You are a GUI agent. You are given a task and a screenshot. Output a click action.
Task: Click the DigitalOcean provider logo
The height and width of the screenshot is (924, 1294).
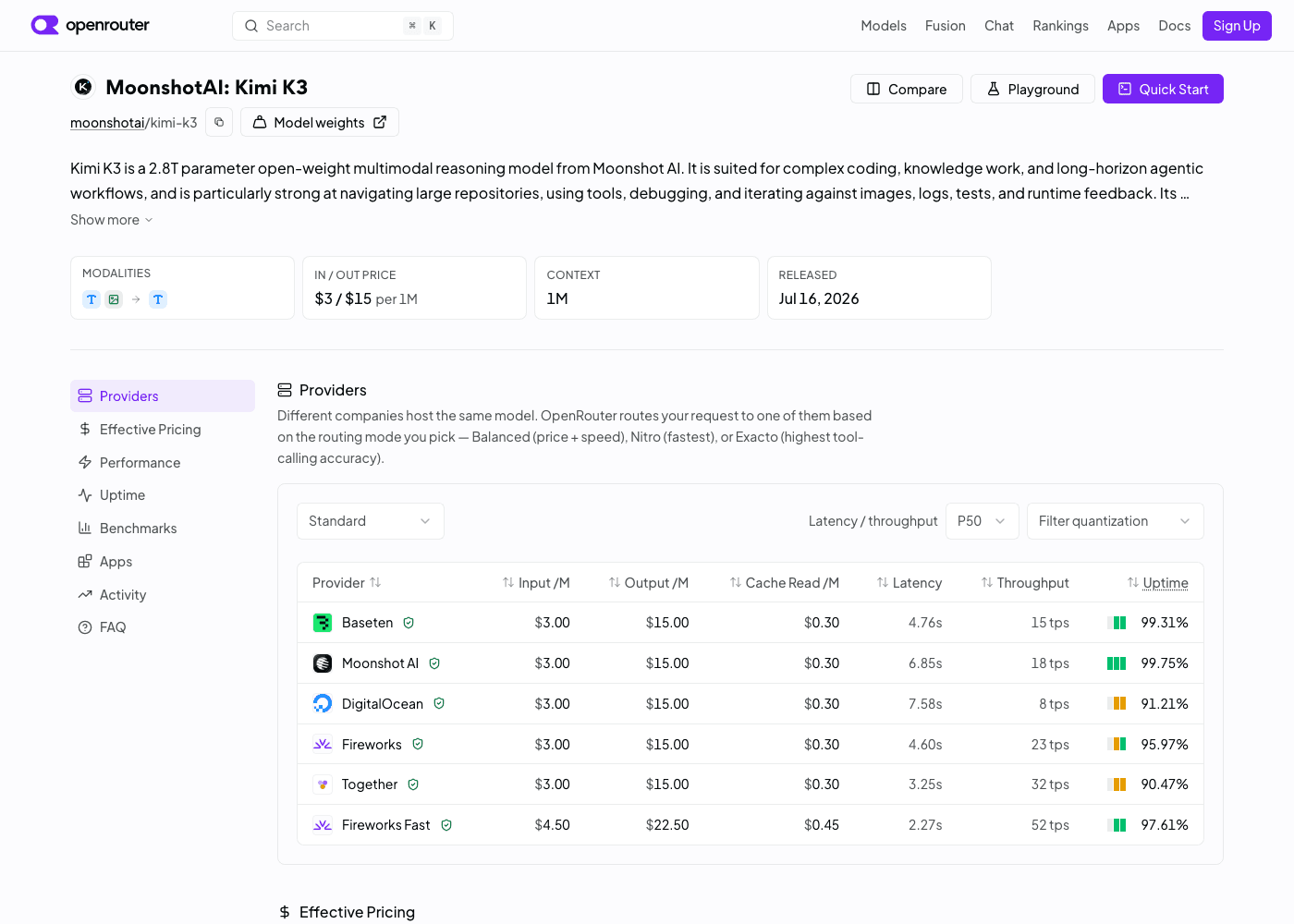[323, 704]
